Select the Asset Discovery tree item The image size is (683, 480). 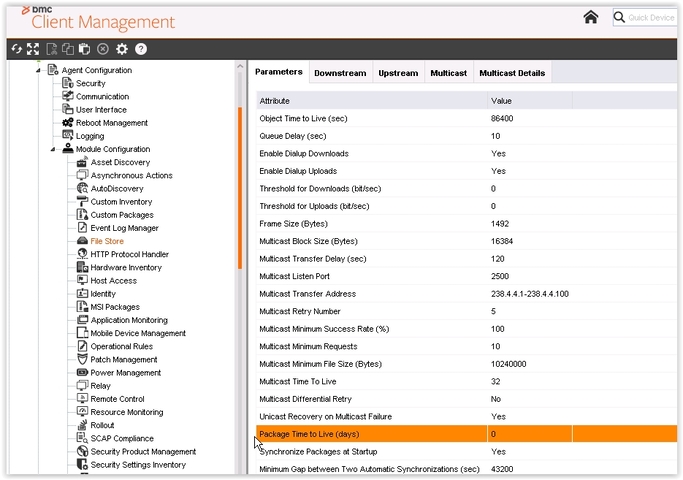click(120, 162)
